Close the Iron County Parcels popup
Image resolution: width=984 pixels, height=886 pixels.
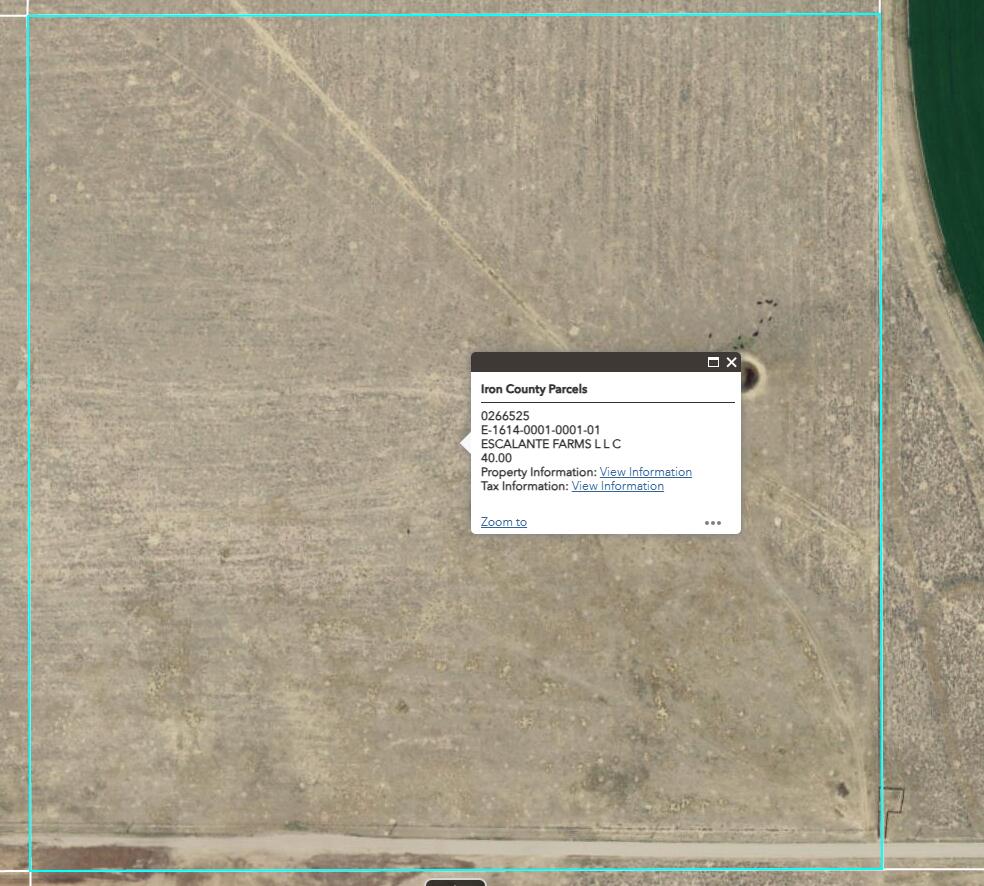tap(731, 362)
